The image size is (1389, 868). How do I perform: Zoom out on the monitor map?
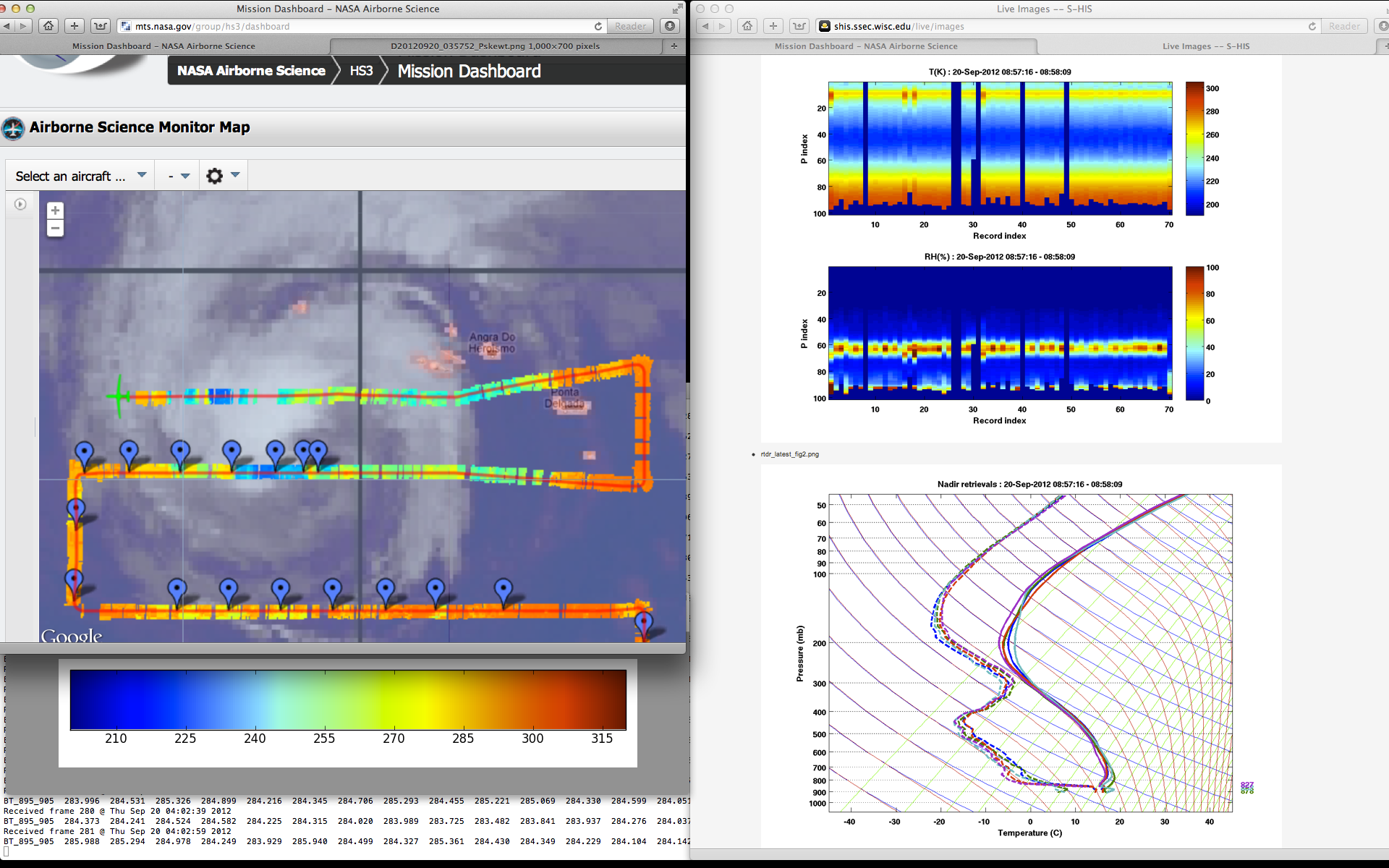click(55, 229)
